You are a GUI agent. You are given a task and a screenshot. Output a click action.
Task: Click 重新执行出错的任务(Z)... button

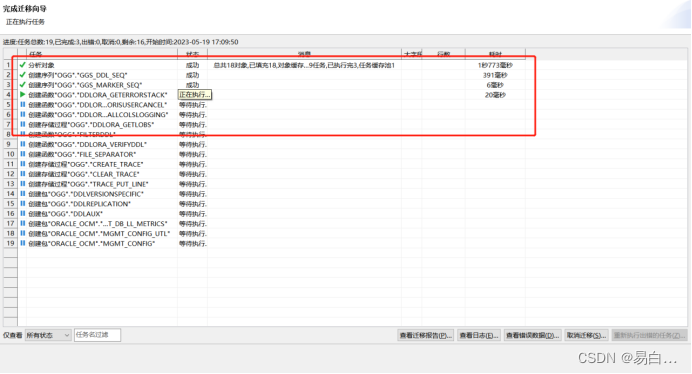click(x=650, y=336)
